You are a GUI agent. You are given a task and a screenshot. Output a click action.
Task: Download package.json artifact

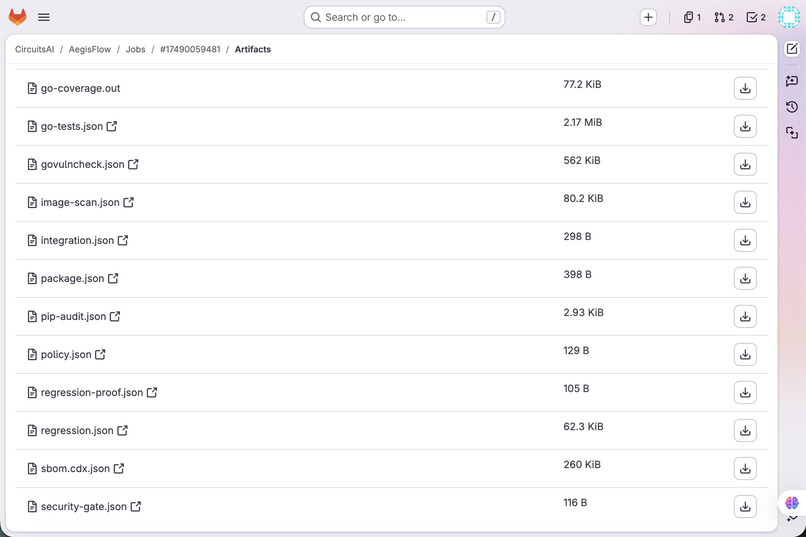click(745, 279)
